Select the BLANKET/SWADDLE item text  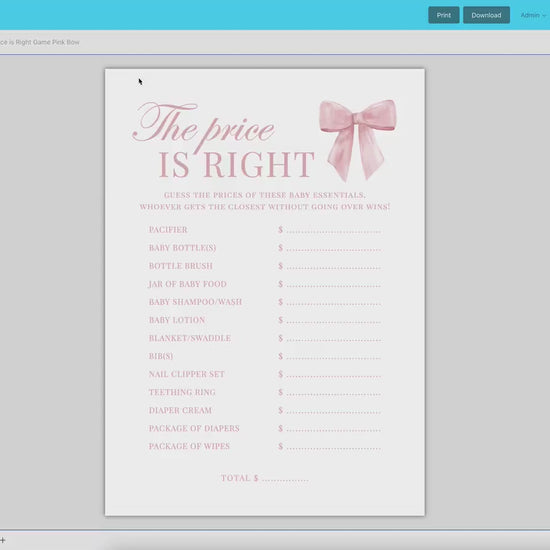tap(190, 338)
